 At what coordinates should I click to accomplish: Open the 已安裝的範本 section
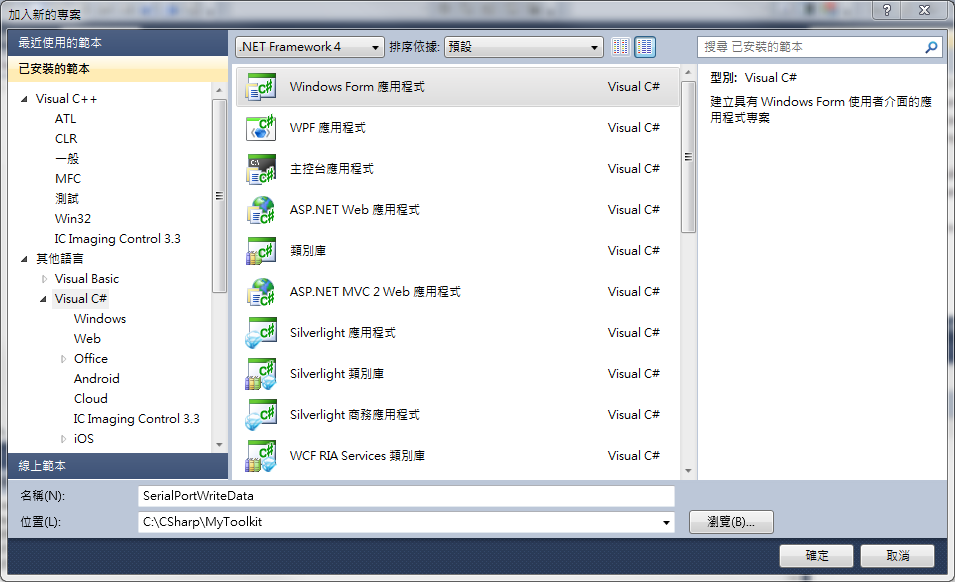coord(118,69)
